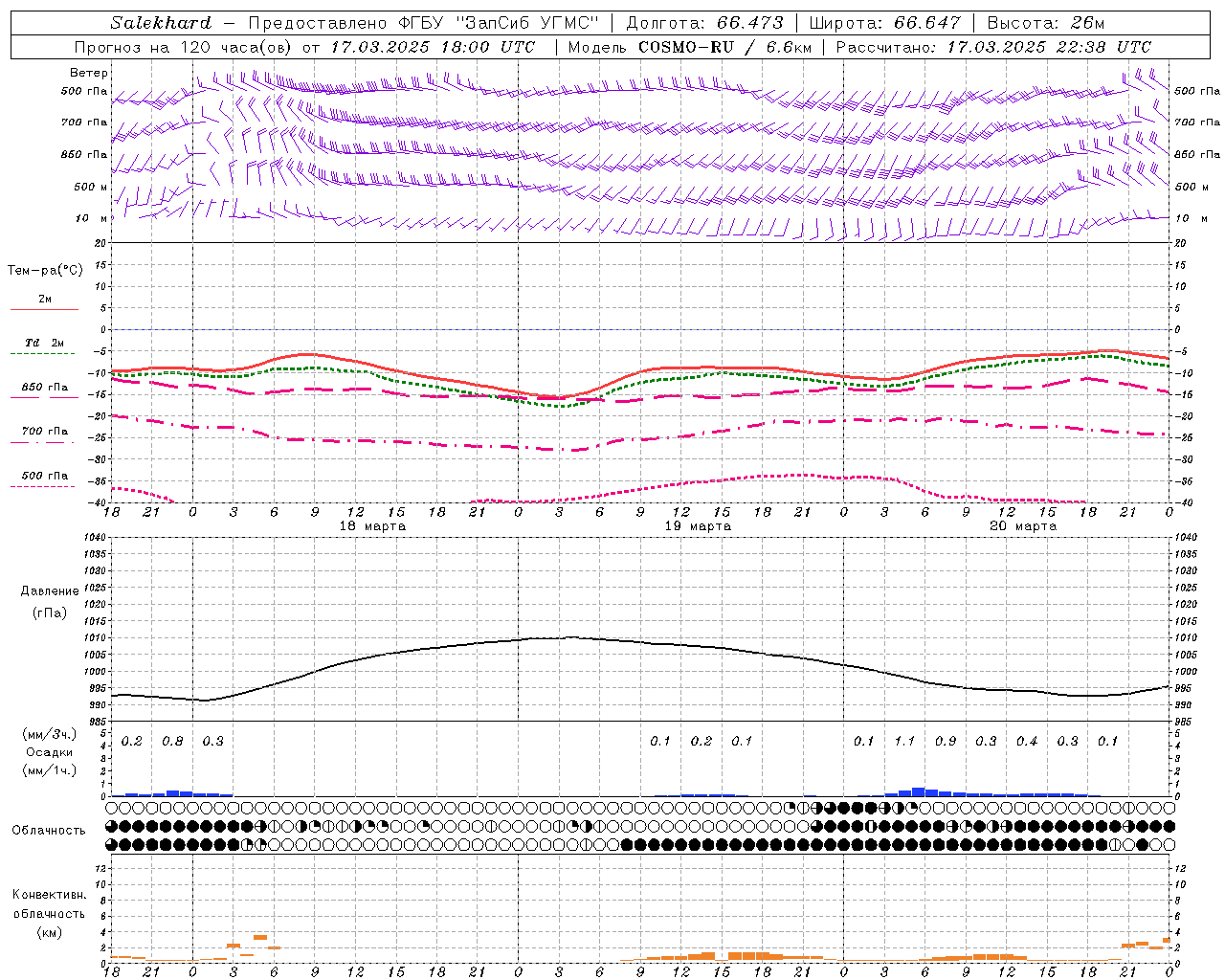Click the 0.4 precipitation value

1027,742
